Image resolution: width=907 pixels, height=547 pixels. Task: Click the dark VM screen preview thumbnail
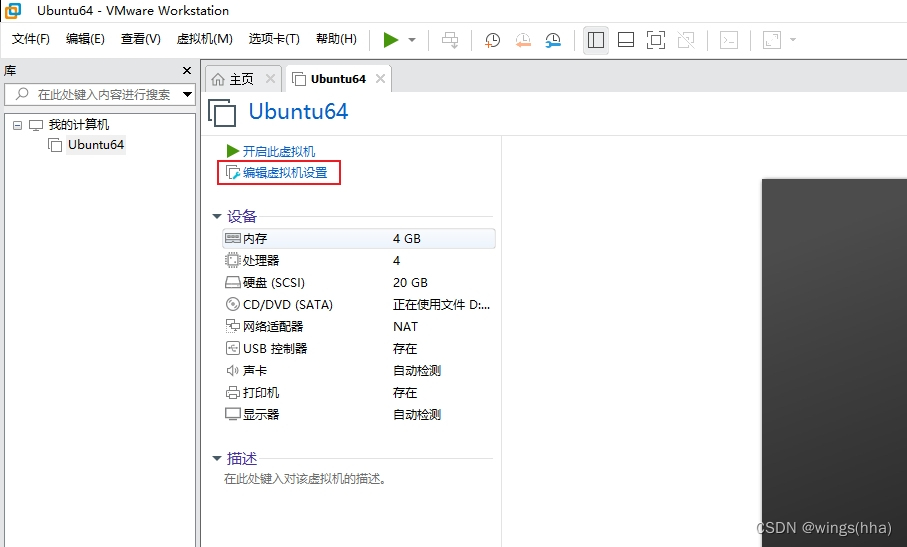pos(834,363)
